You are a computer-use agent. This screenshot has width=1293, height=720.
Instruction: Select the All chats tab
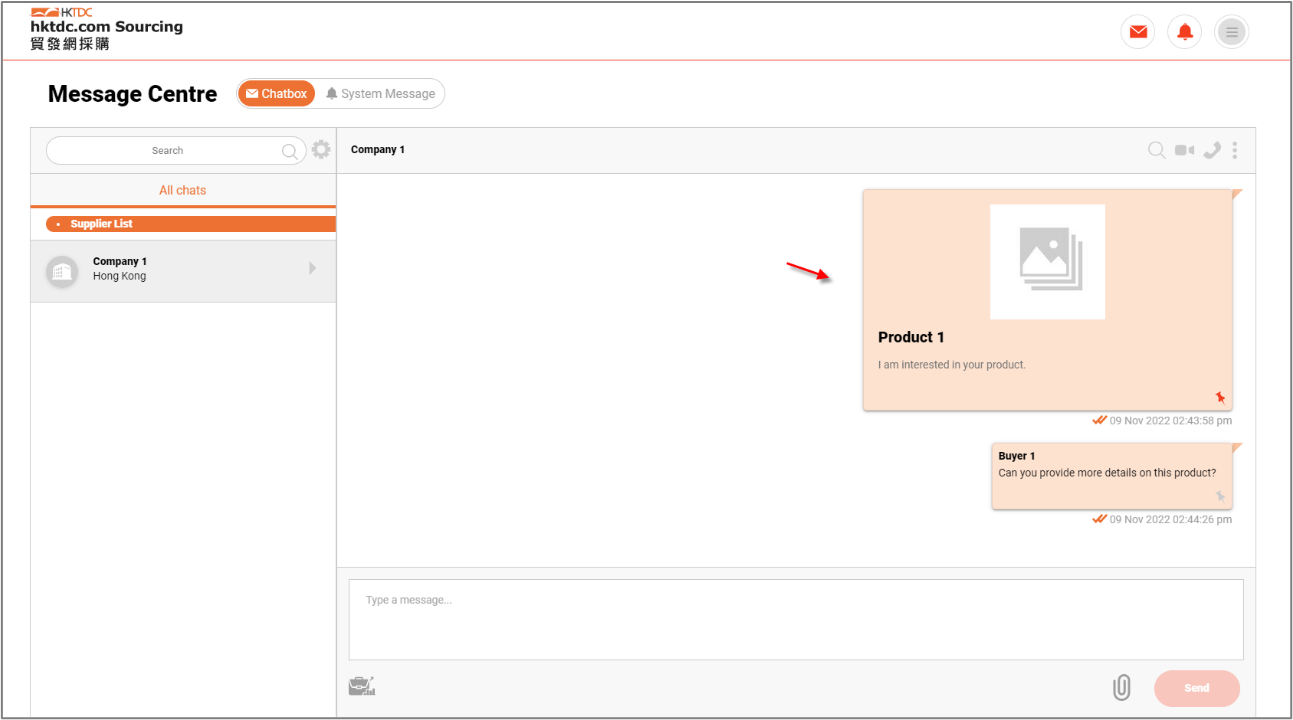(x=183, y=190)
